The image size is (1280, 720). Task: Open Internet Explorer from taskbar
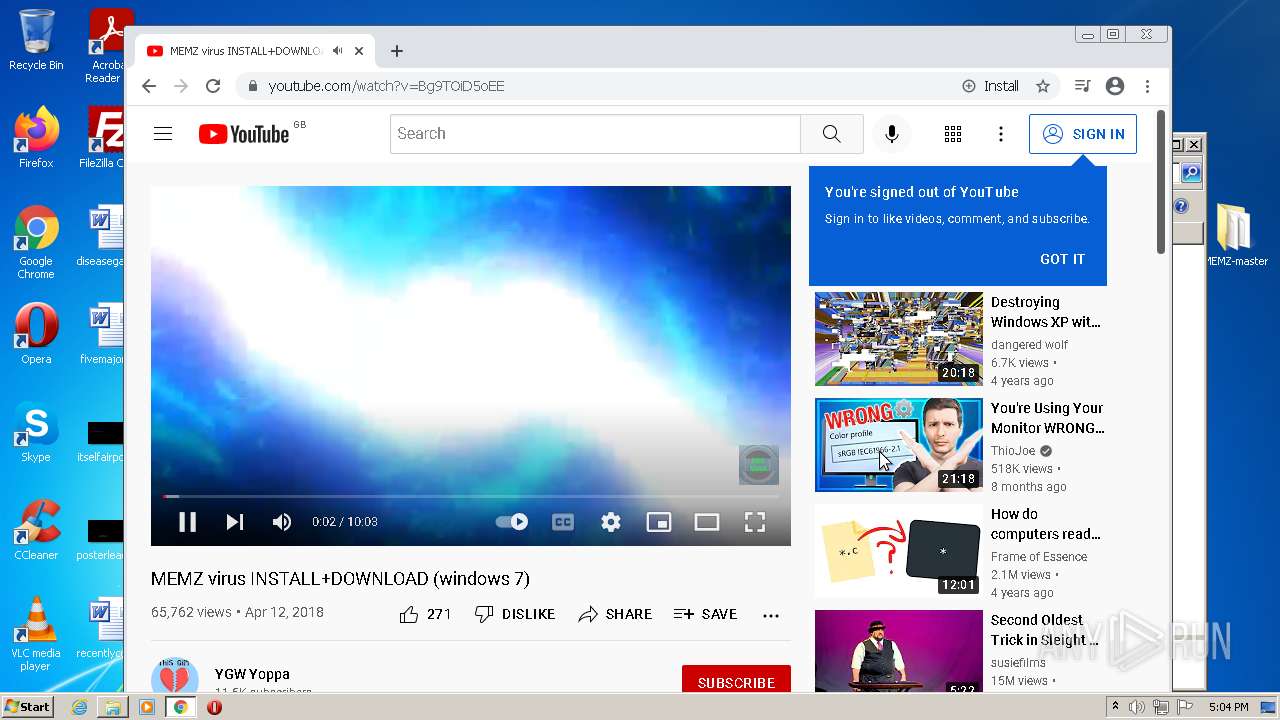[79, 707]
